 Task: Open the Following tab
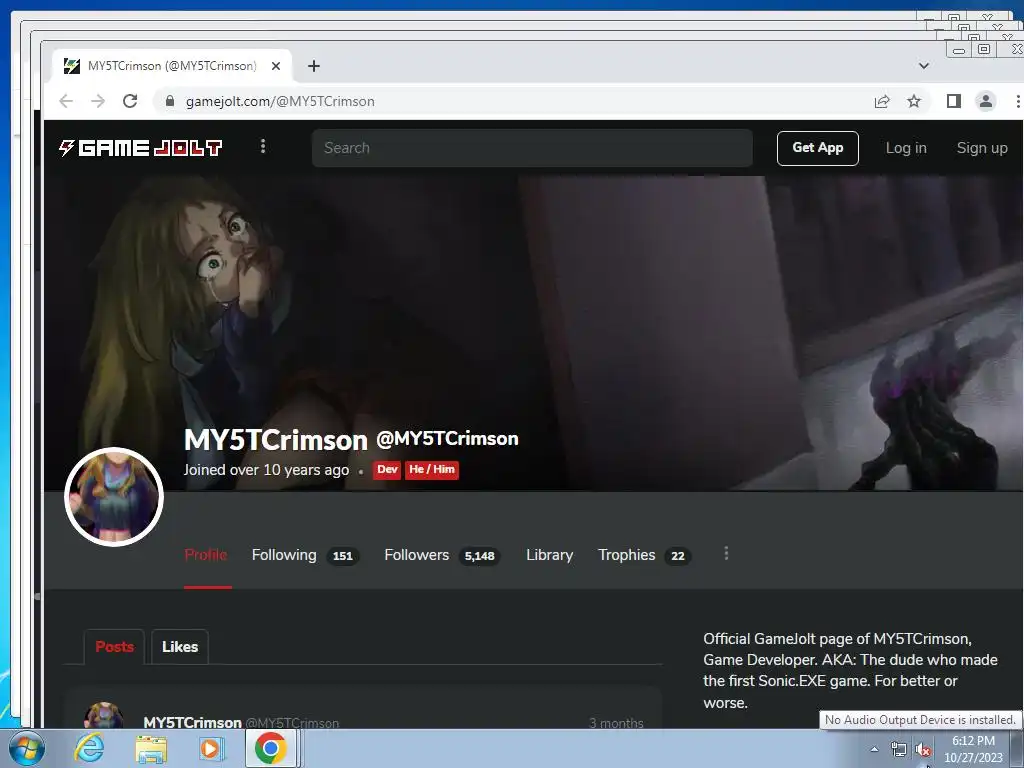[305, 555]
